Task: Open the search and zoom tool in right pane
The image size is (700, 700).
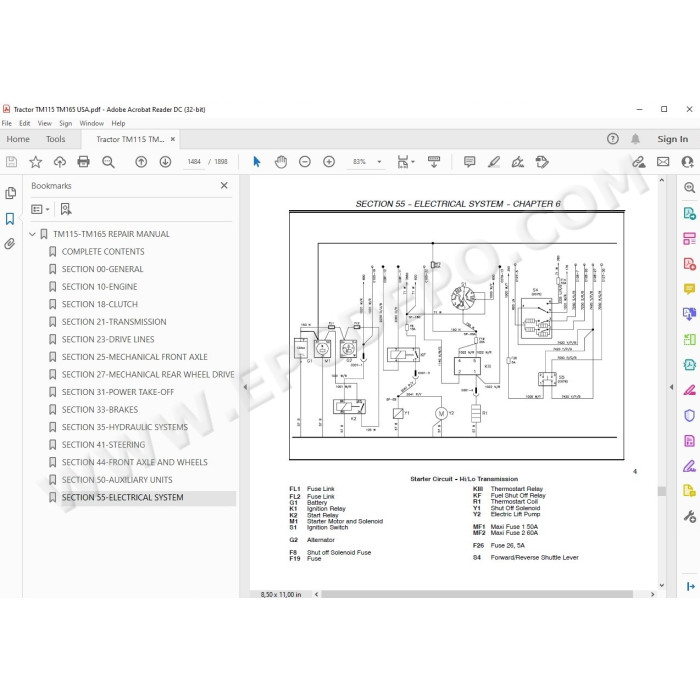Action: (x=689, y=188)
